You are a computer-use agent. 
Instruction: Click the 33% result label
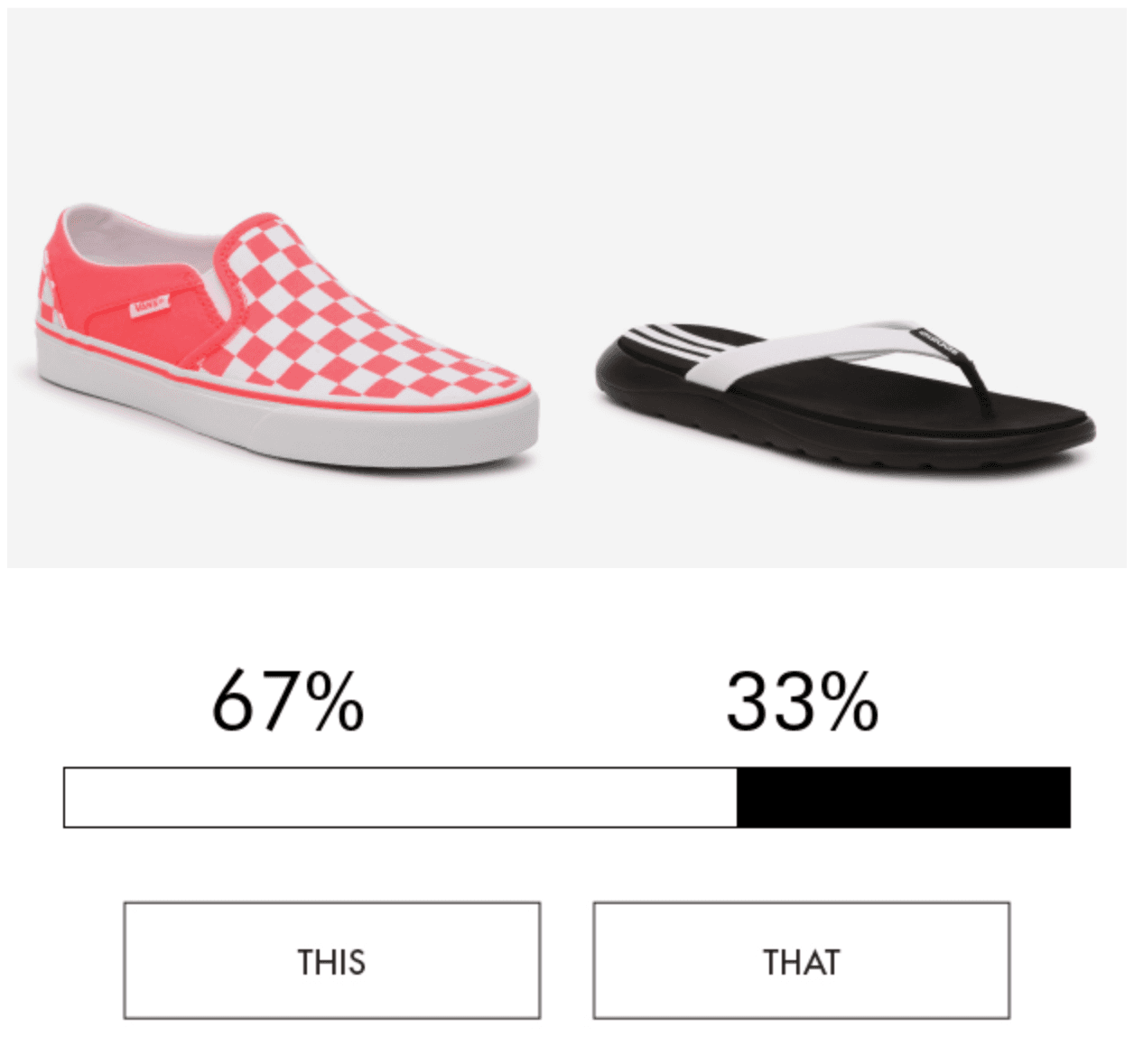[x=802, y=701]
